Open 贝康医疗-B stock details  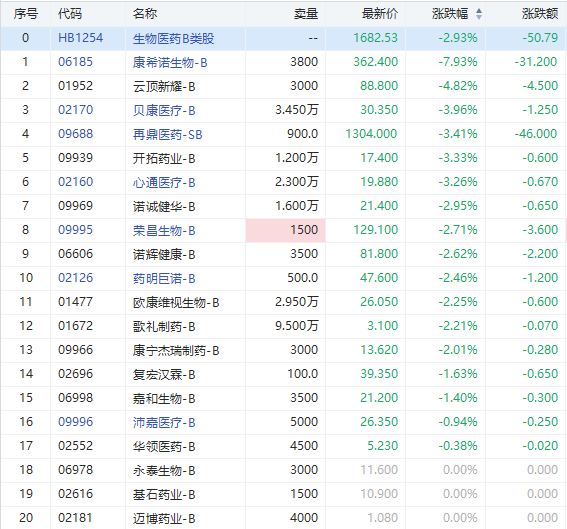(x=164, y=110)
